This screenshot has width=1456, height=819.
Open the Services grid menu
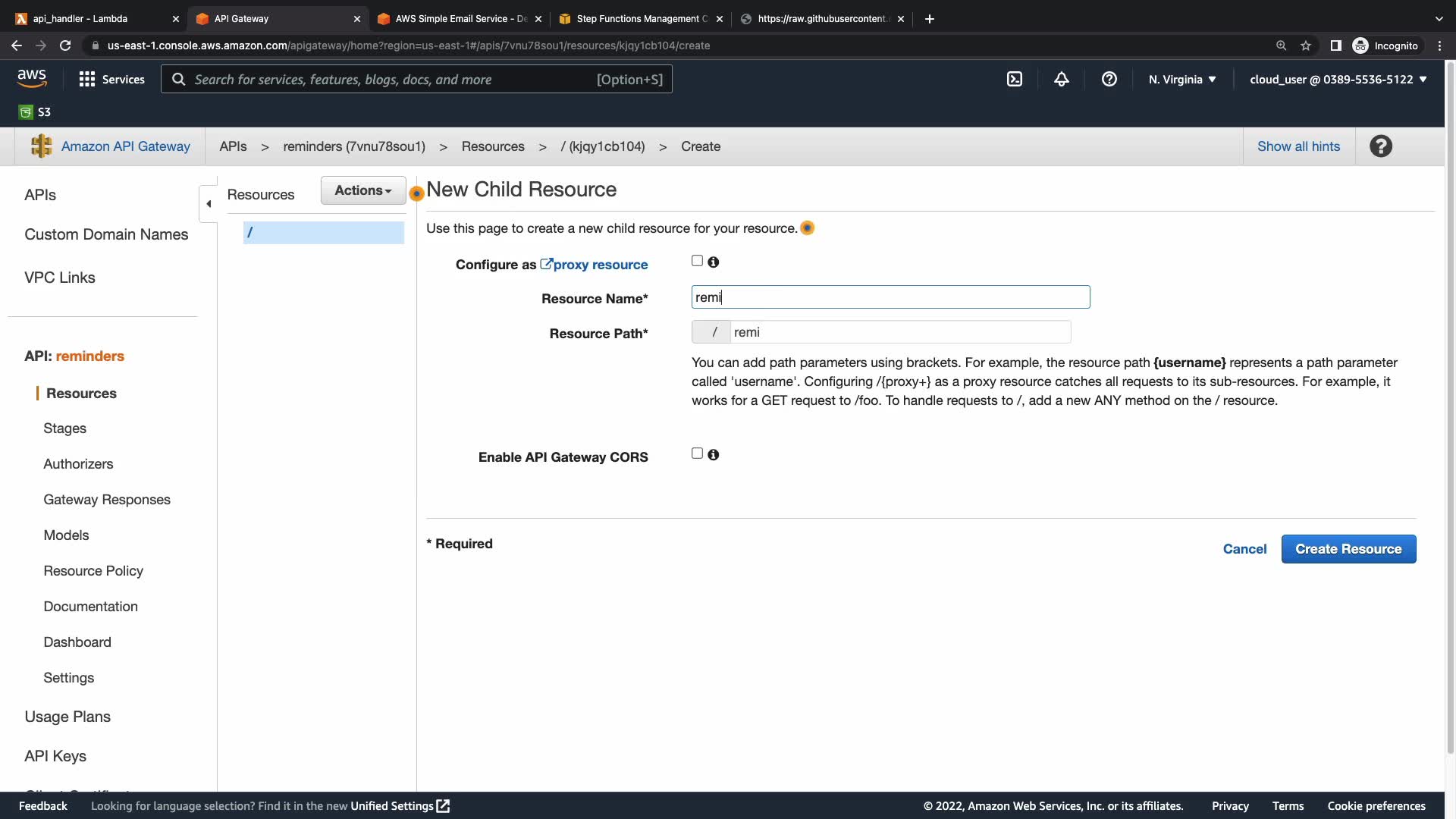point(87,79)
